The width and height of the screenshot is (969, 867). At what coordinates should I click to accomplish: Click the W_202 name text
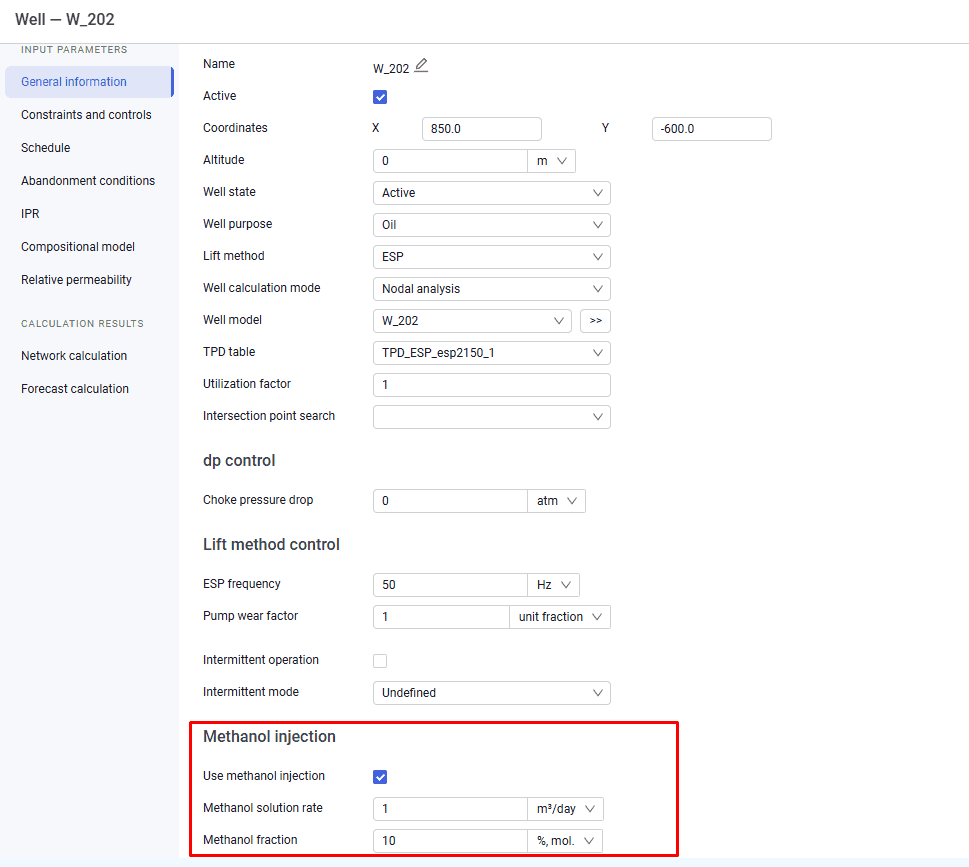[x=391, y=69]
